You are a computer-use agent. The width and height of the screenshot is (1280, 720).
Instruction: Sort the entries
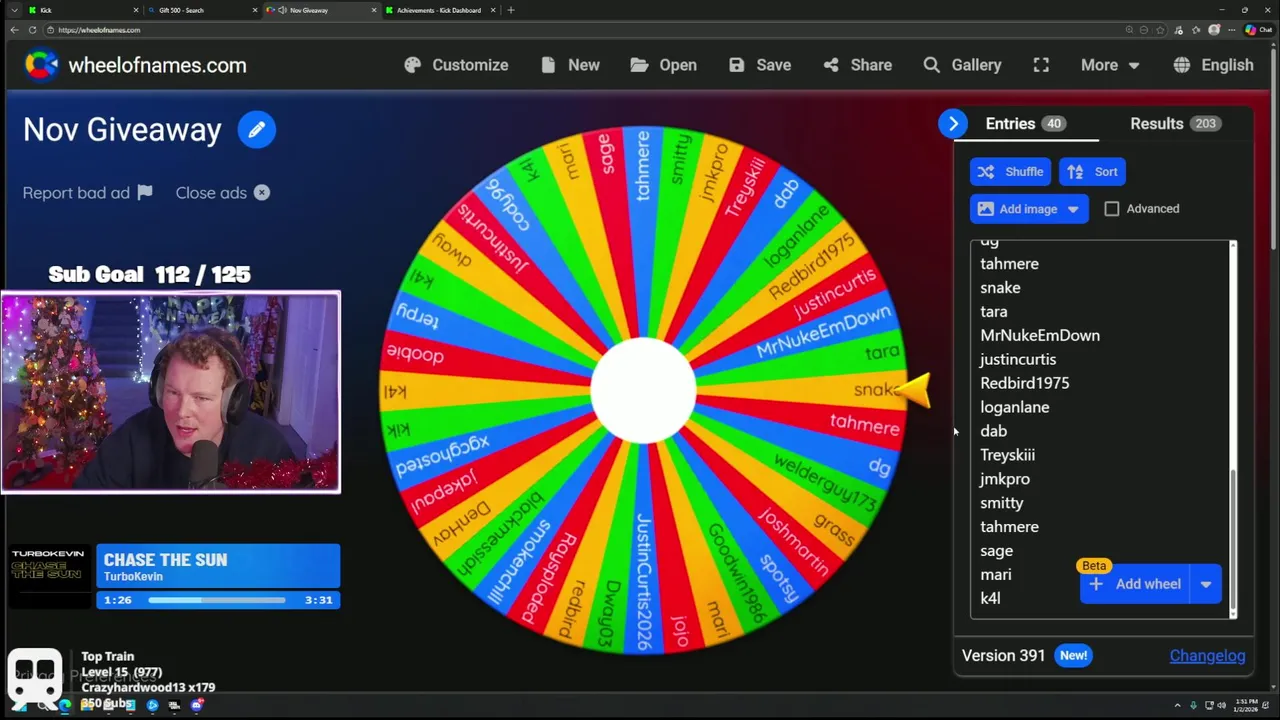click(1093, 172)
